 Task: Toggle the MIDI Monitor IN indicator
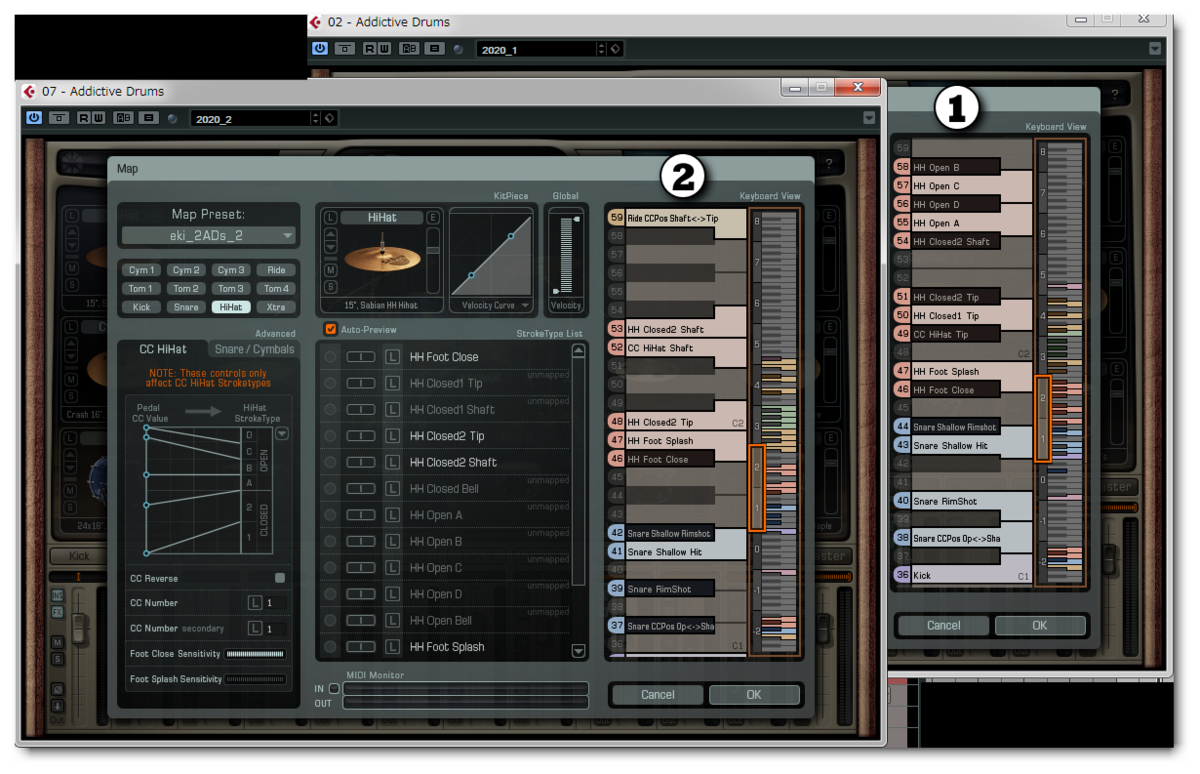point(334,689)
